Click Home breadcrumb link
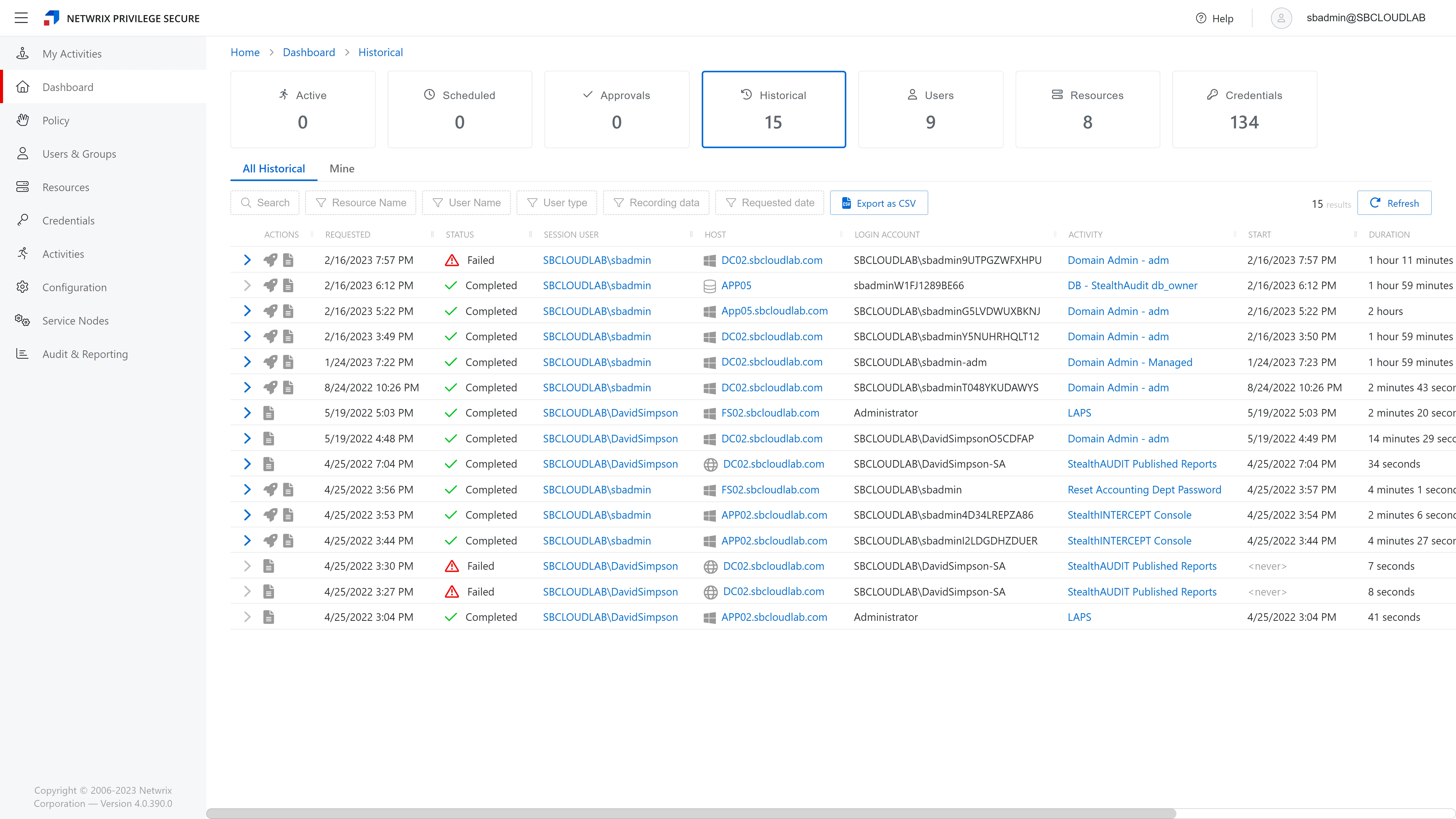 pyautogui.click(x=245, y=52)
